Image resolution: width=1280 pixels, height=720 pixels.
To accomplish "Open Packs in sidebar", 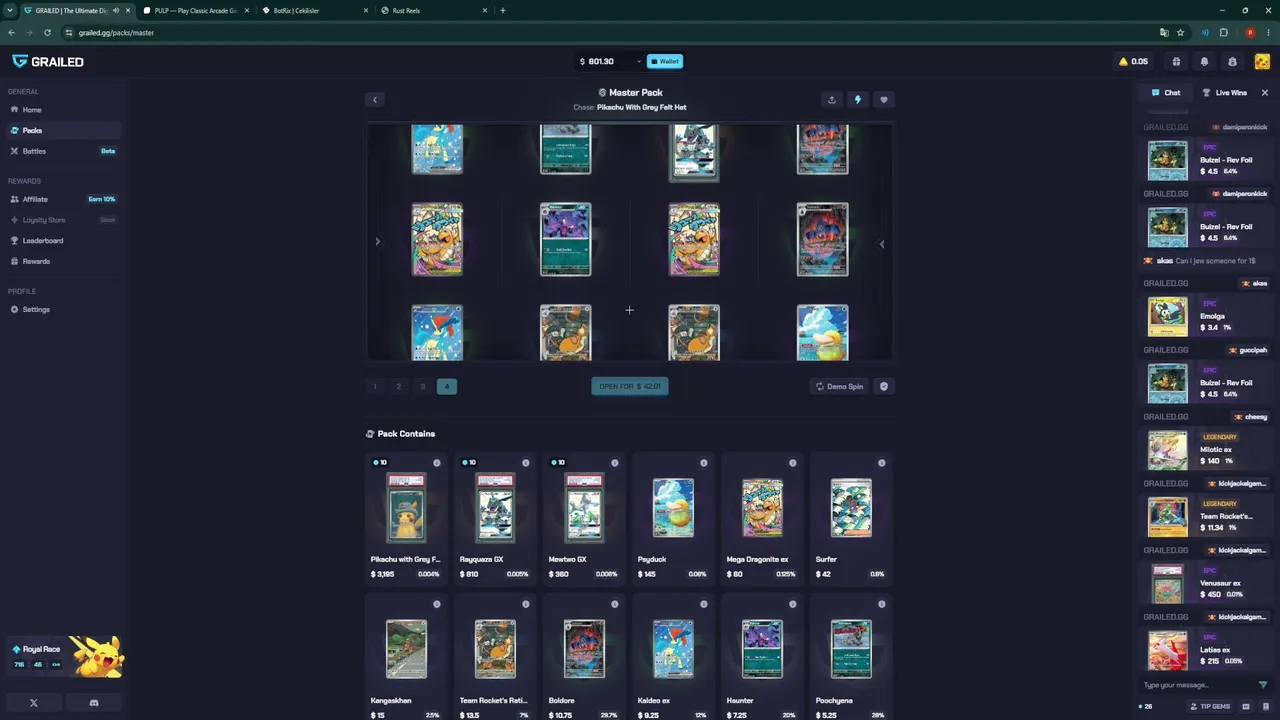I will pyautogui.click(x=62, y=130).
